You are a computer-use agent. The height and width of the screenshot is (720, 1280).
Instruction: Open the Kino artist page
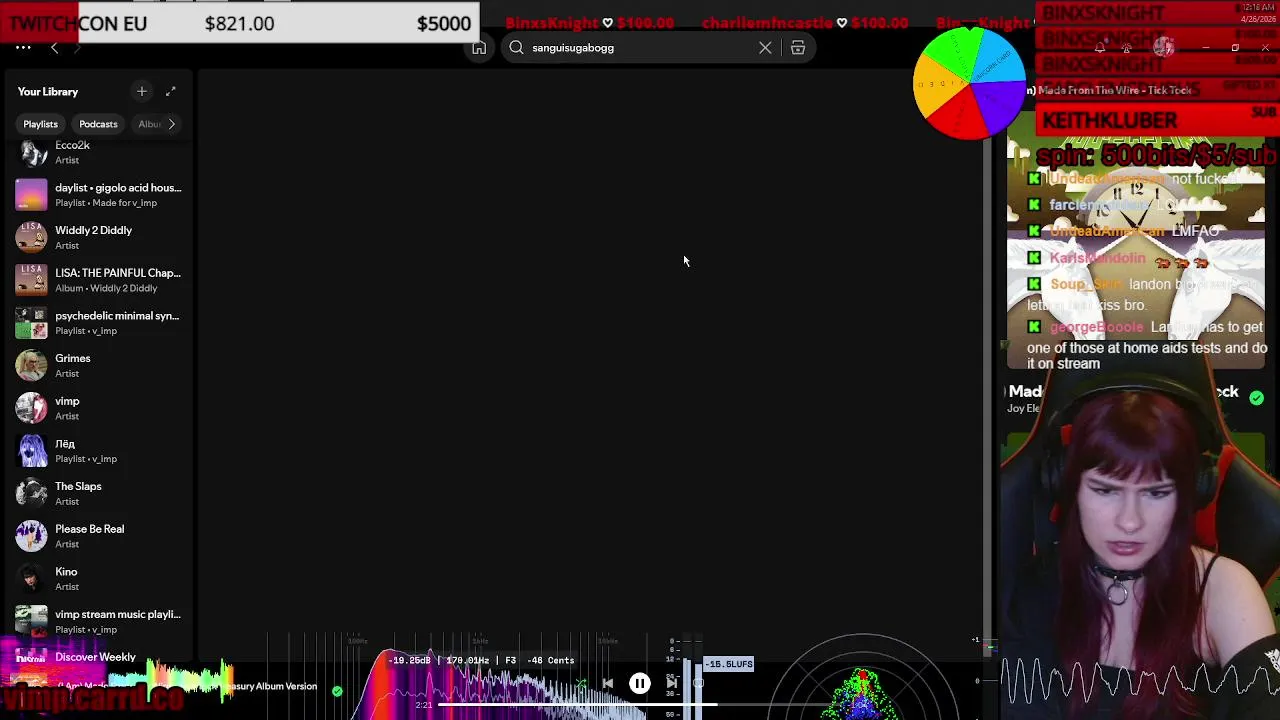(99, 579)
